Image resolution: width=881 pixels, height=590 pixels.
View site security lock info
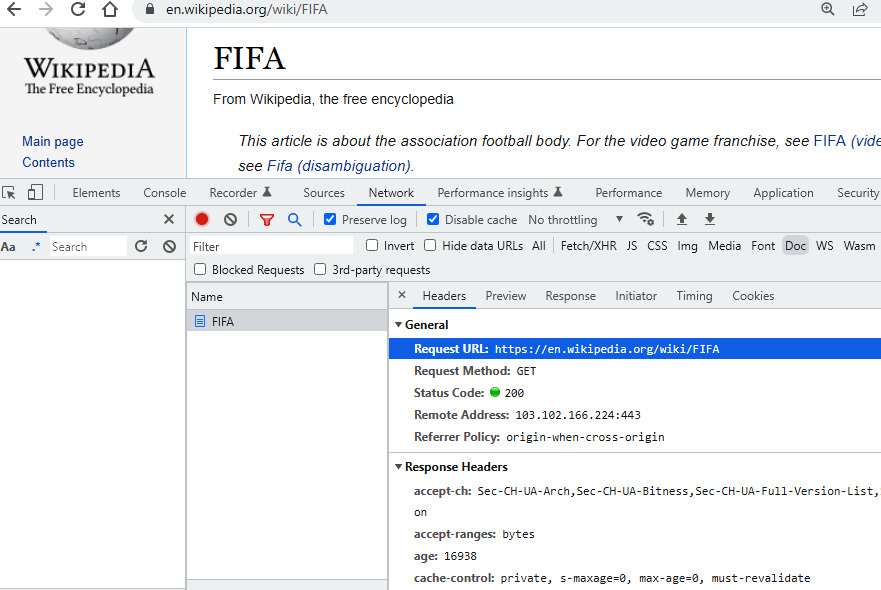coord(149,9)
